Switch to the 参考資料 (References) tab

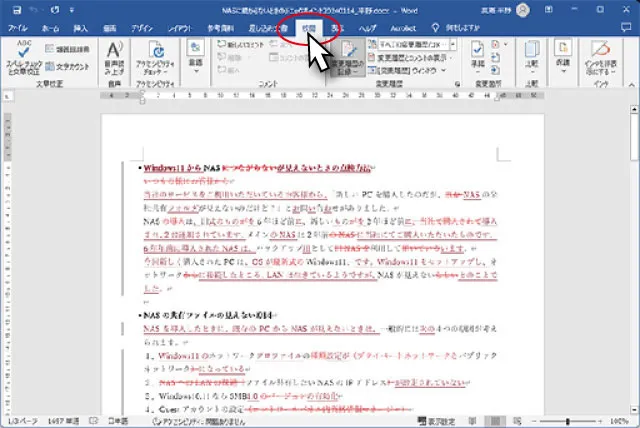coord(220,28)
